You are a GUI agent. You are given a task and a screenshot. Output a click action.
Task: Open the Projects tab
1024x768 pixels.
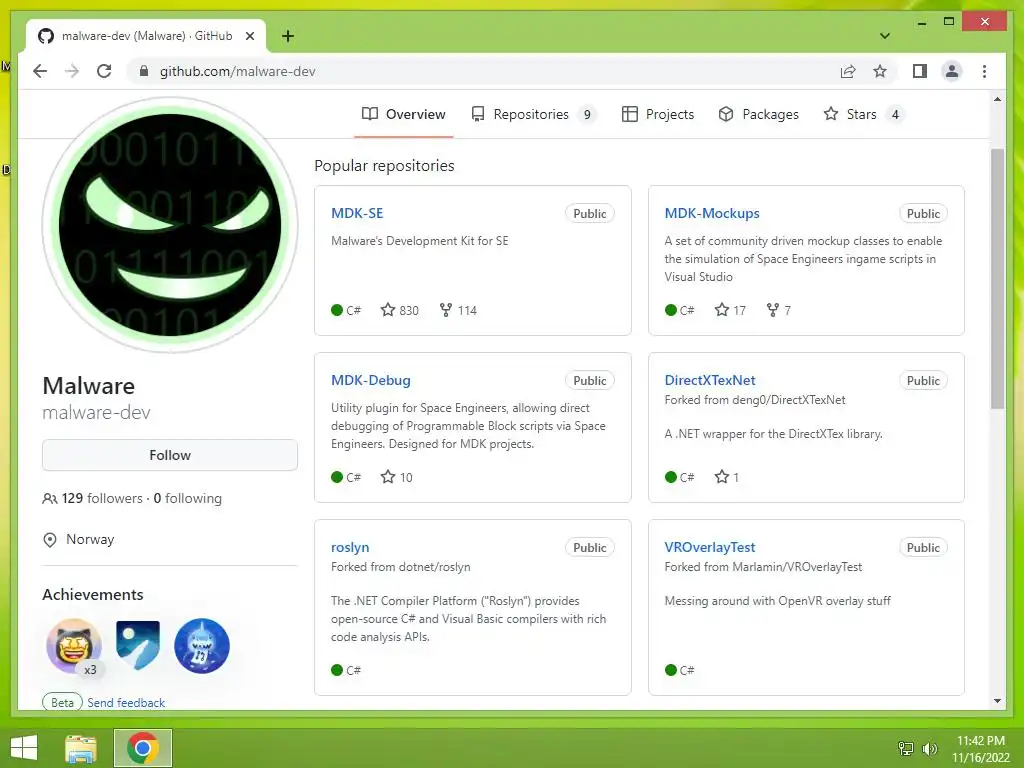[658, 114]
